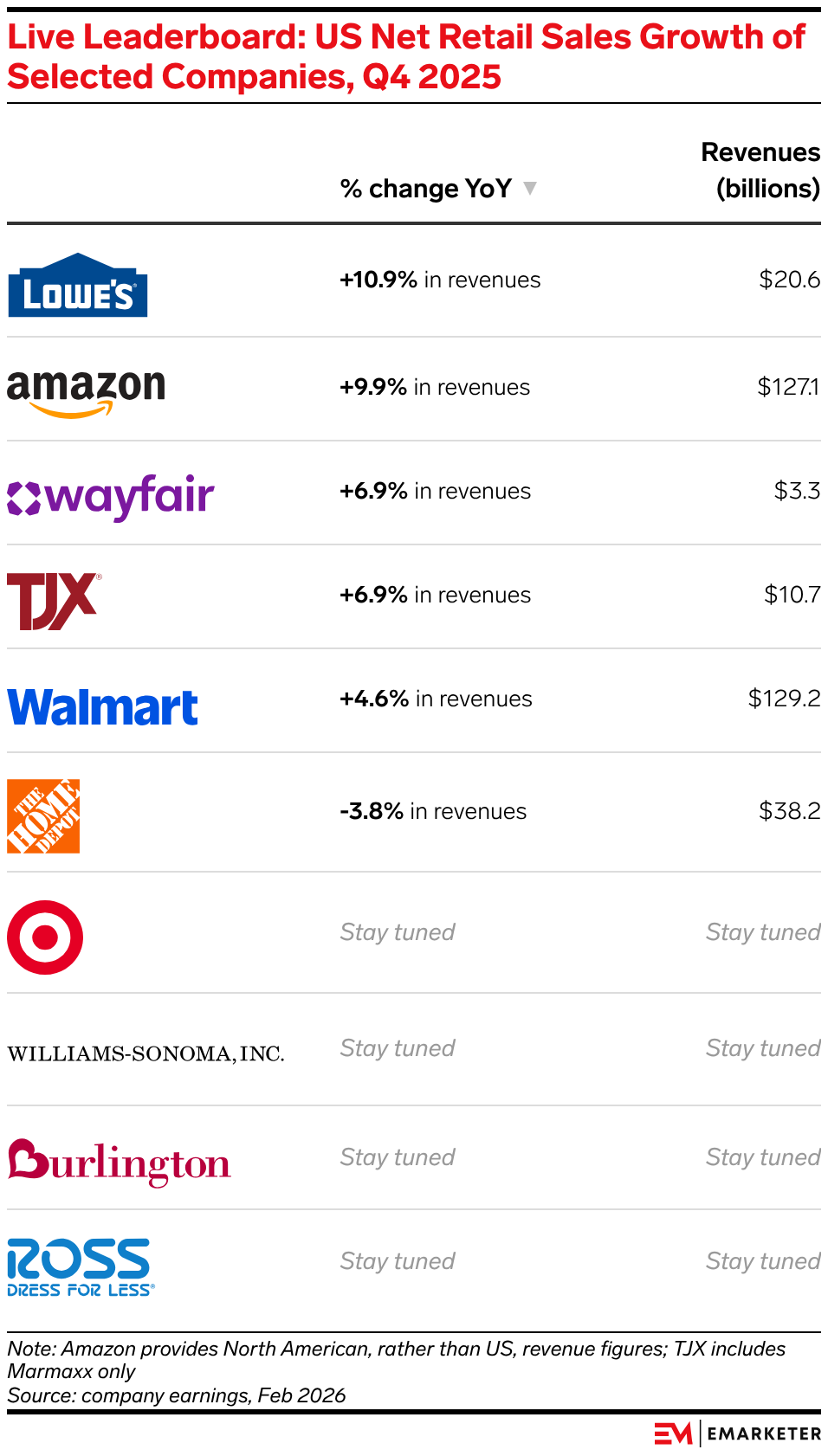Click the Live Leaderboard chart title
This screenshot has width=828, height=1456.
click(x=406, y=57)
